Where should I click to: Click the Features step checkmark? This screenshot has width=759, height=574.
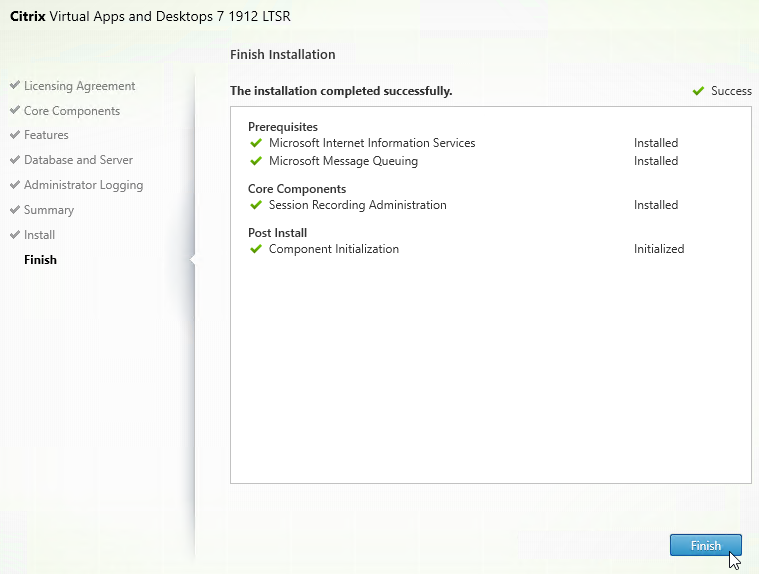coord(15,135)
